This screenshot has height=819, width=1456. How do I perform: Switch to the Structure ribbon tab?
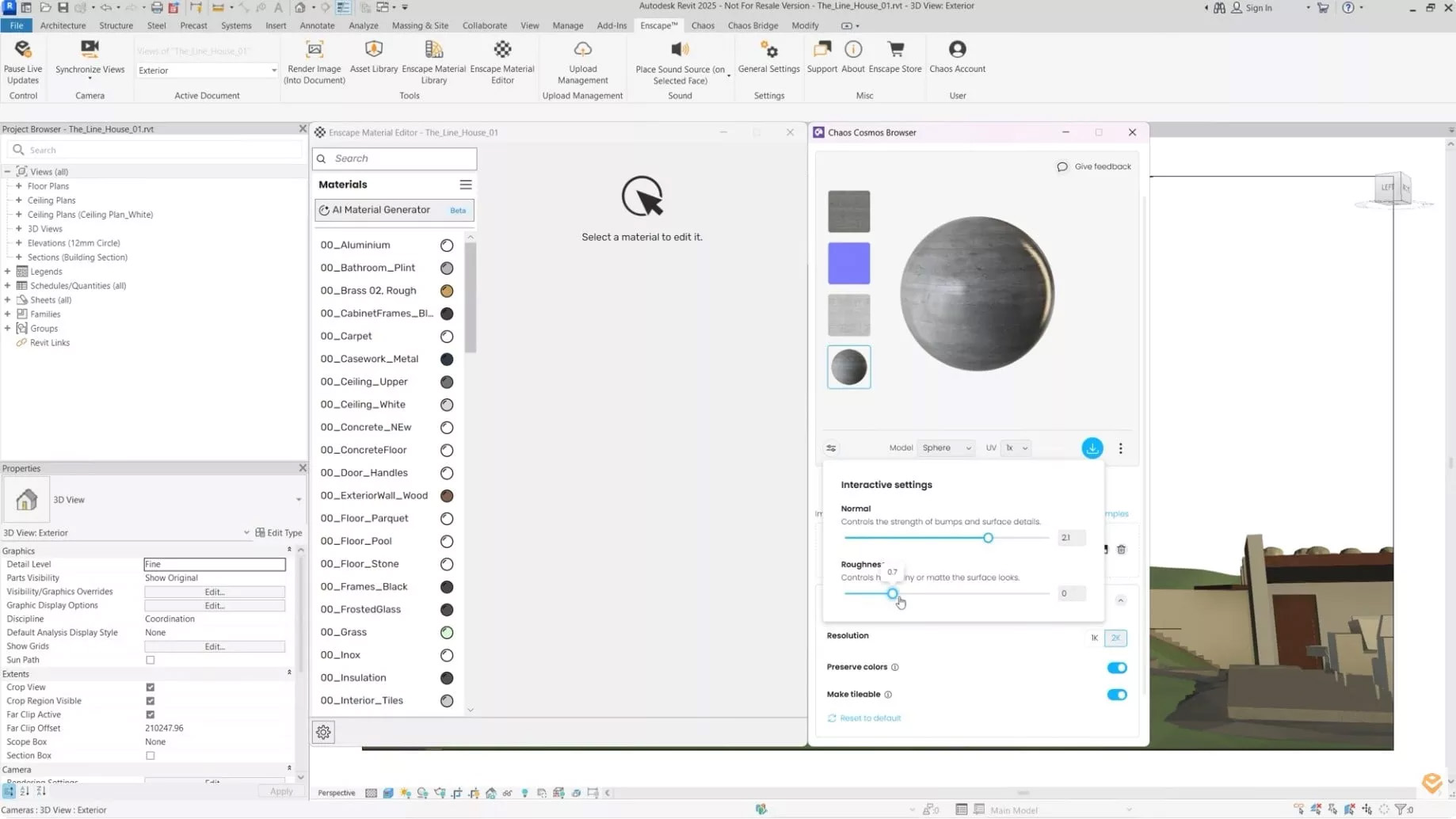pos(116,25)
